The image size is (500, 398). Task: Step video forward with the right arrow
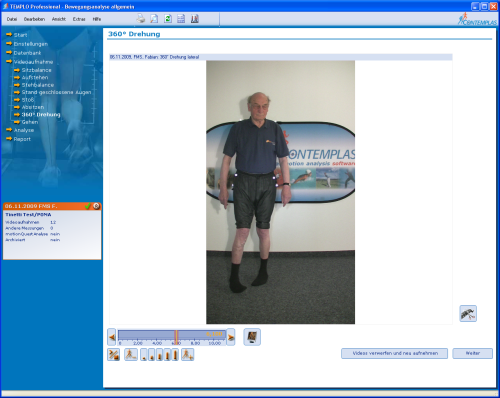231,337
